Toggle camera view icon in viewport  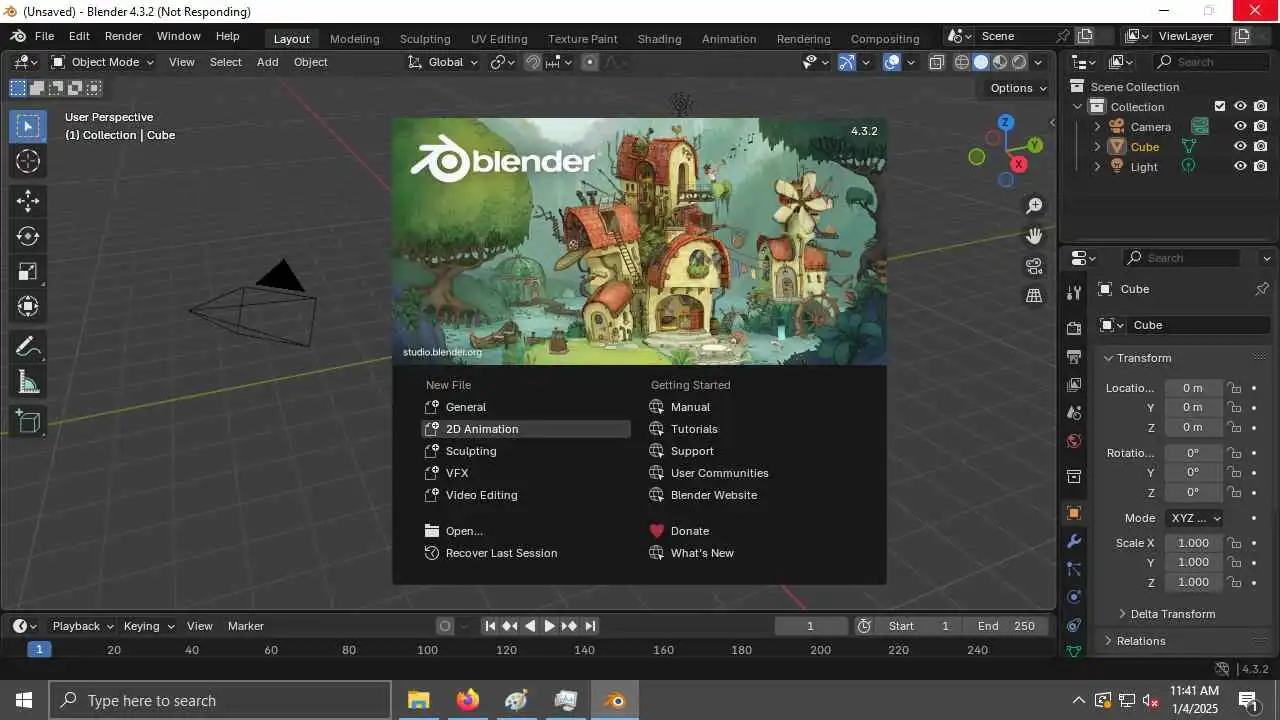pyautogui.click(x=1034, y=266)
